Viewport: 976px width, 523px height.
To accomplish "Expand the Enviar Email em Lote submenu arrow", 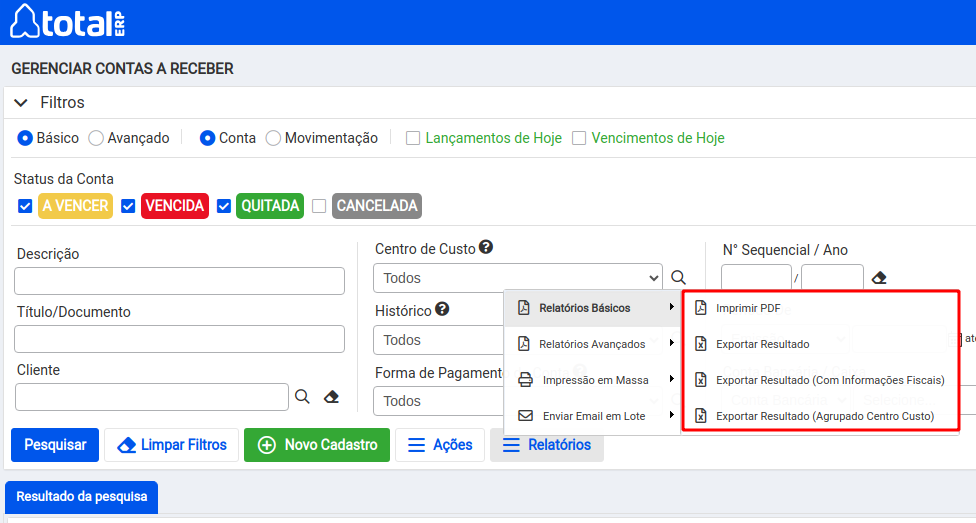I will tap(672, 415).
